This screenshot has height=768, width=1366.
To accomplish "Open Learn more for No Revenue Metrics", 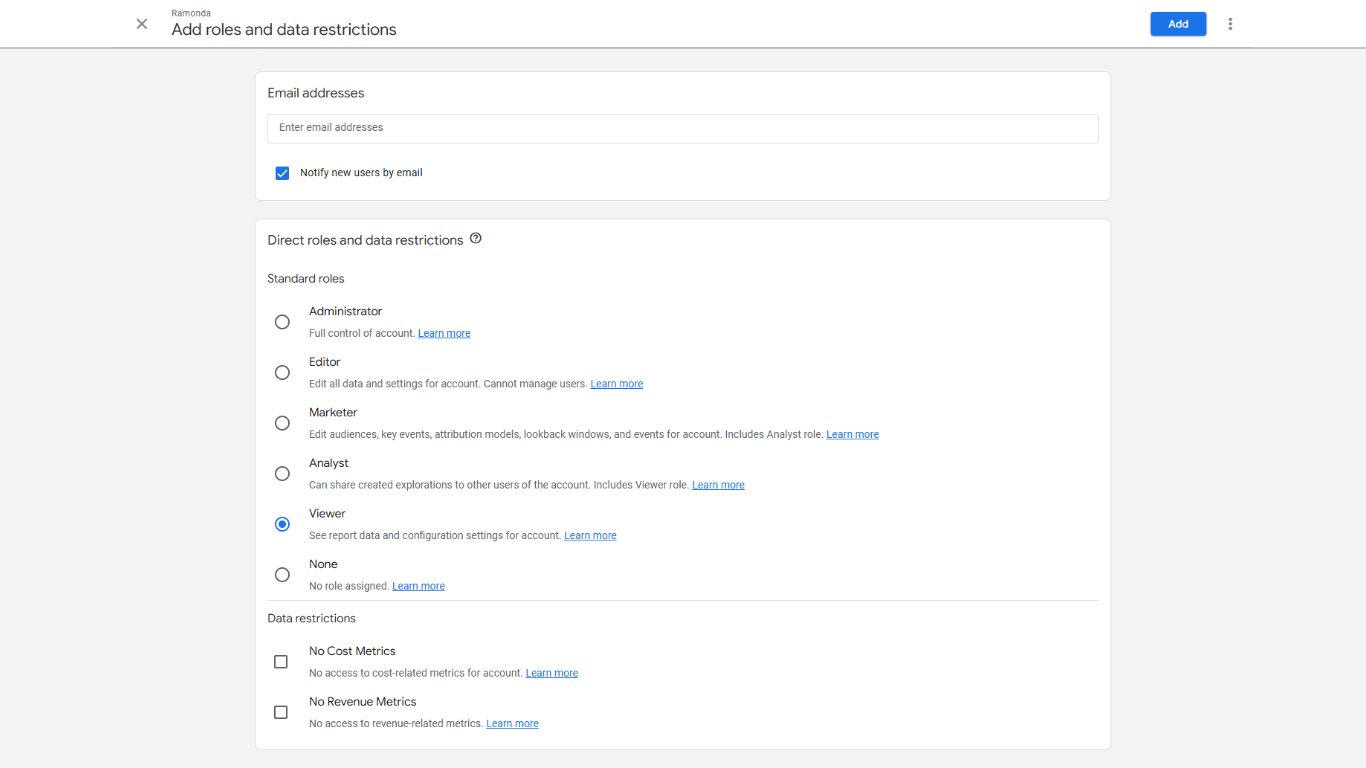I will coord(512,723).
